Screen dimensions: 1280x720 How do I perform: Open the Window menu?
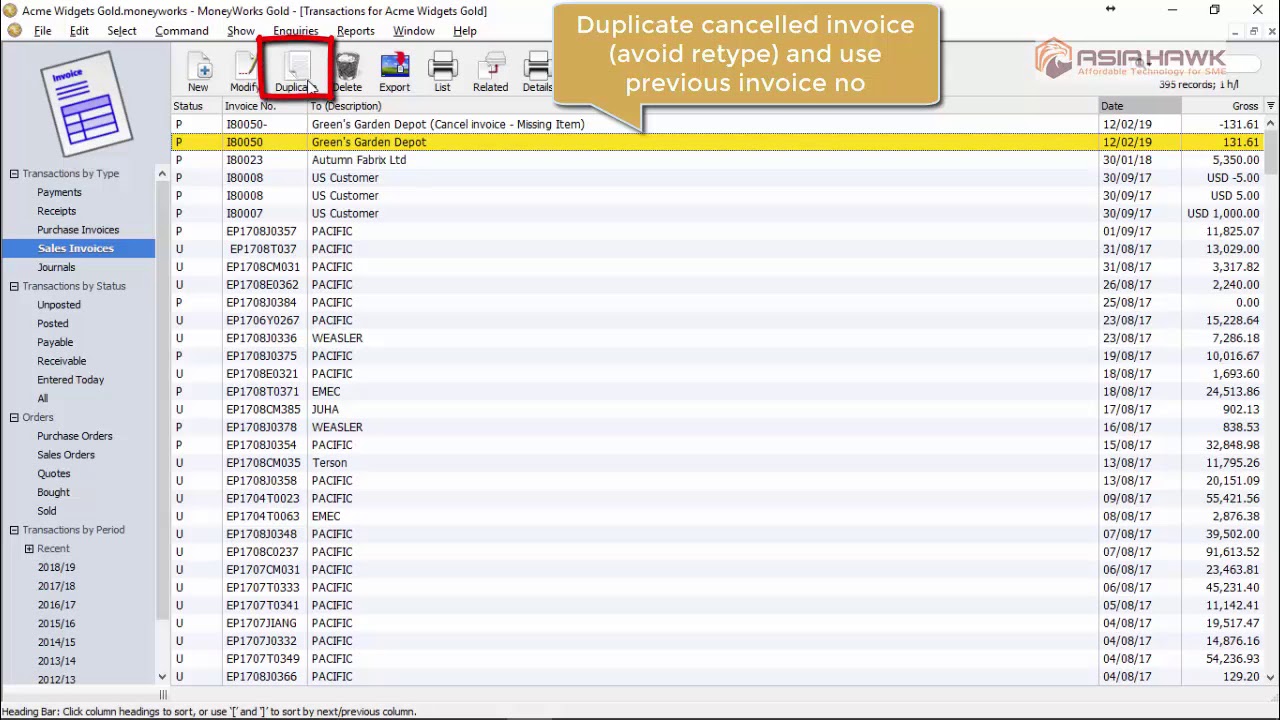413,31
